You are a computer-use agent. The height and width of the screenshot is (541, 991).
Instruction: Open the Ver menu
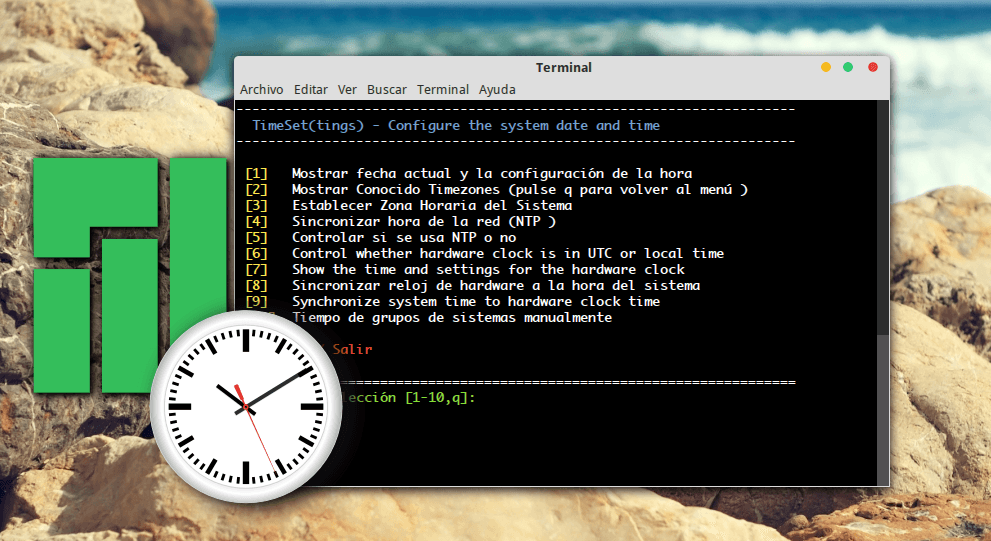[x=347, y=90]
